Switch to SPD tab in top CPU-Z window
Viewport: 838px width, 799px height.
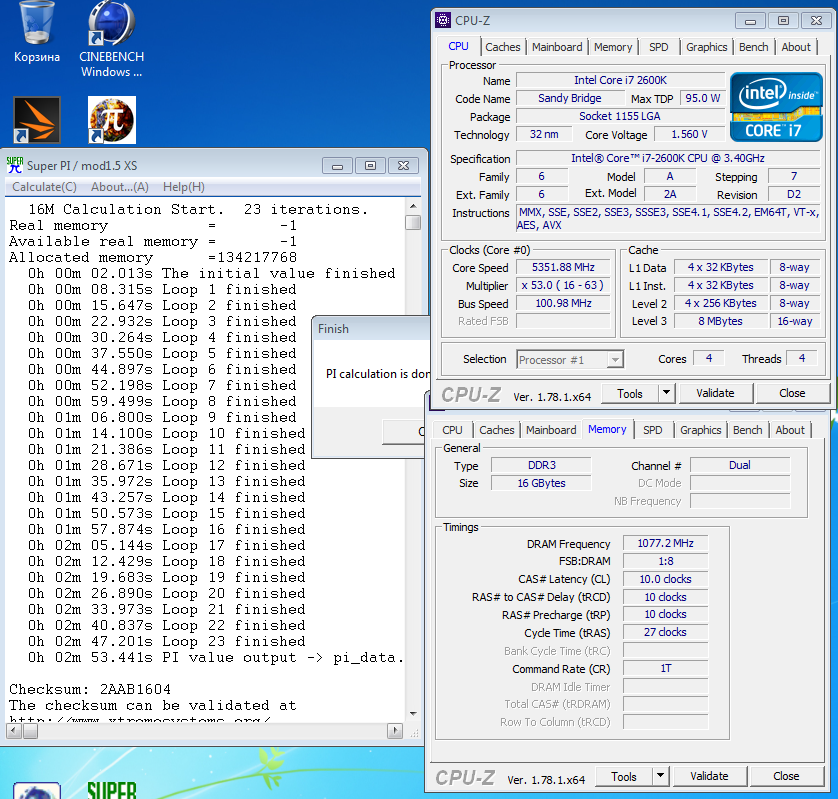pyautogui.click(x=658, y=47)
